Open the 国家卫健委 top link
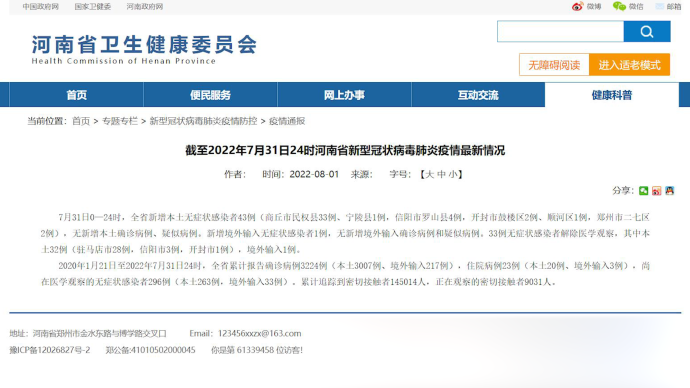The height and width of the screenshot is (388, 690). (93, 7)
